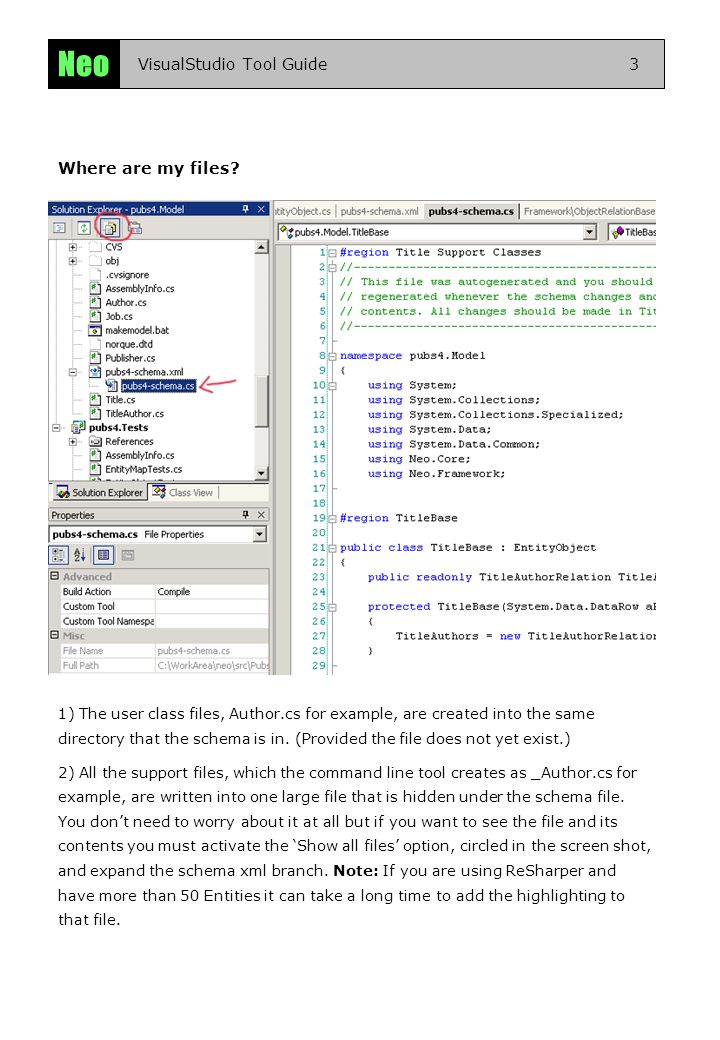
Task: Click the project icon beside pubs4.Tests
Action: click(x=79, y=428)
